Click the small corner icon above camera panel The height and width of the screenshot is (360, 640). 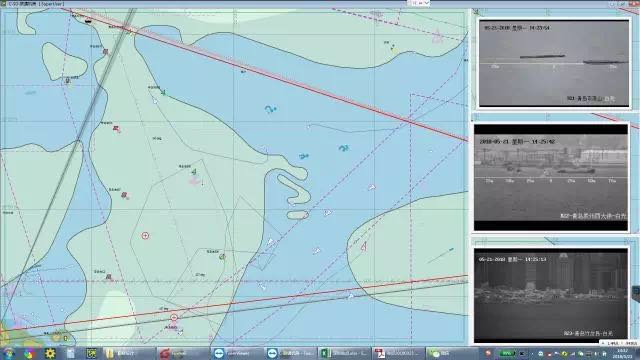(x=476, y=12)
